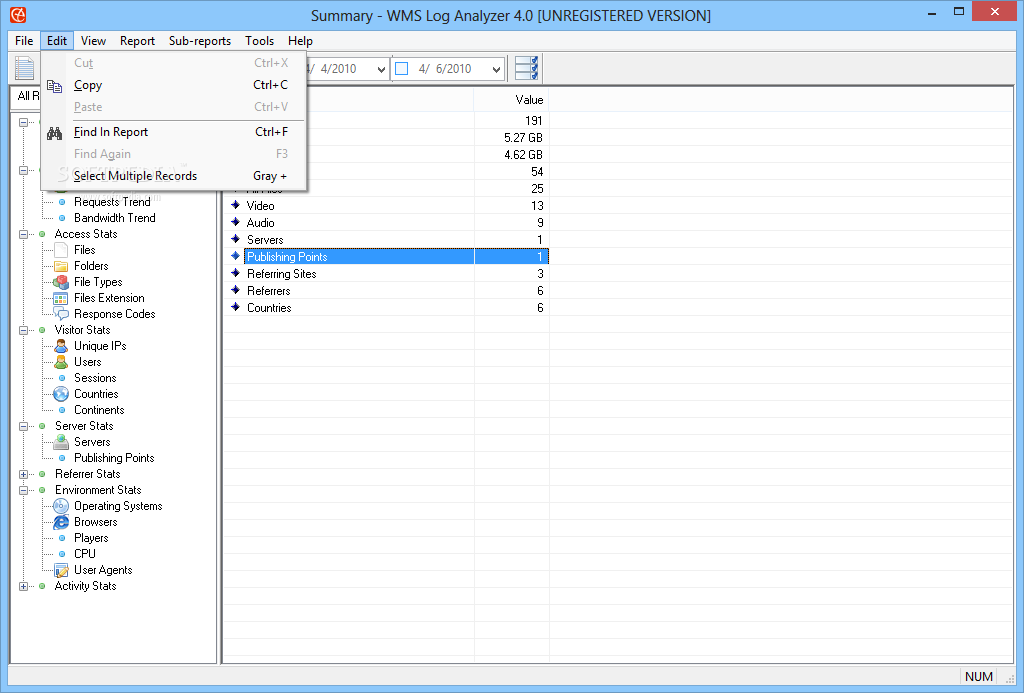1024x693 pixels.
Task: Click the binoculars icon for Find In Report
Action: pyautogui.click(x=54, y=133)
